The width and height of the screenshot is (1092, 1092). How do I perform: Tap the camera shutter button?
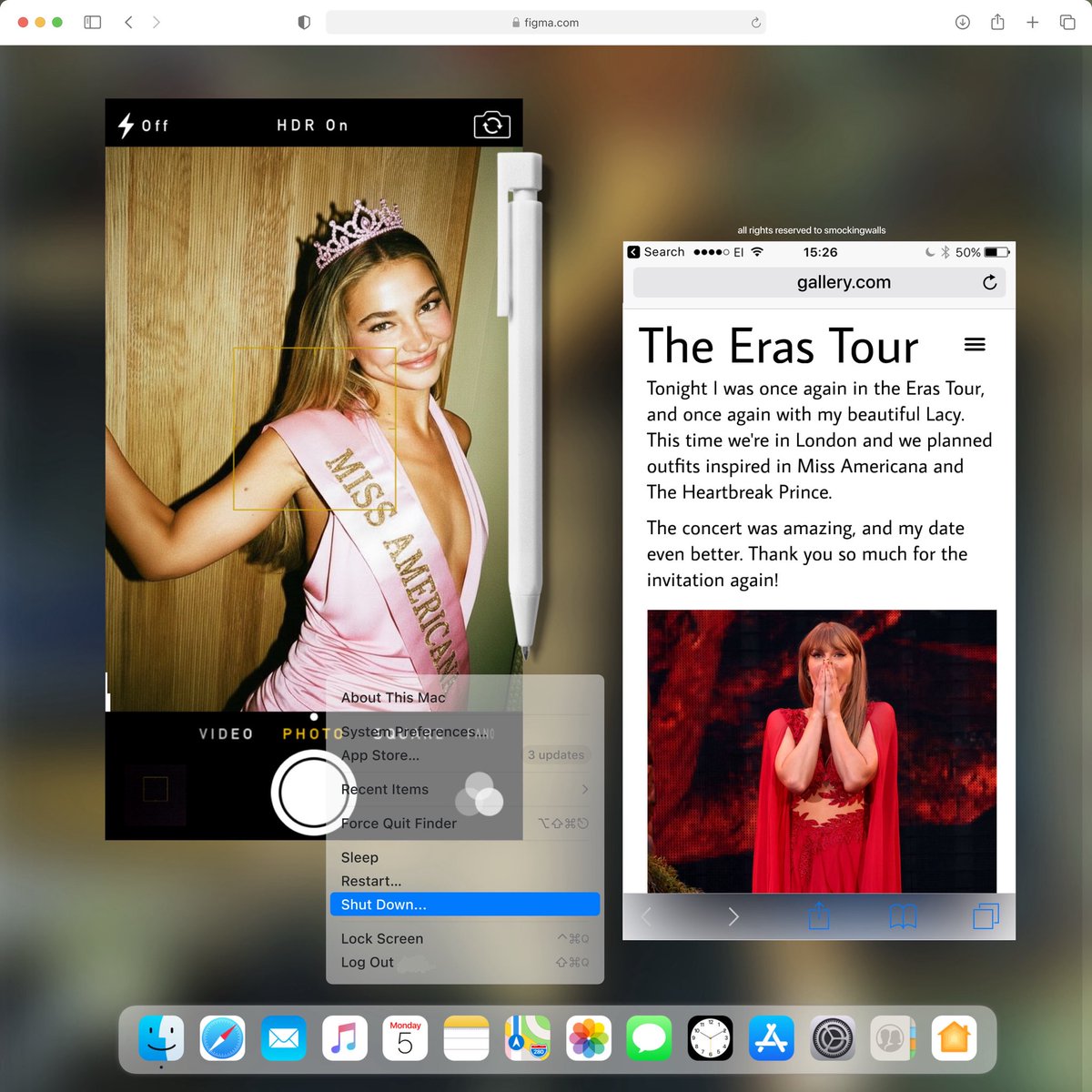[x=312, y=793]
